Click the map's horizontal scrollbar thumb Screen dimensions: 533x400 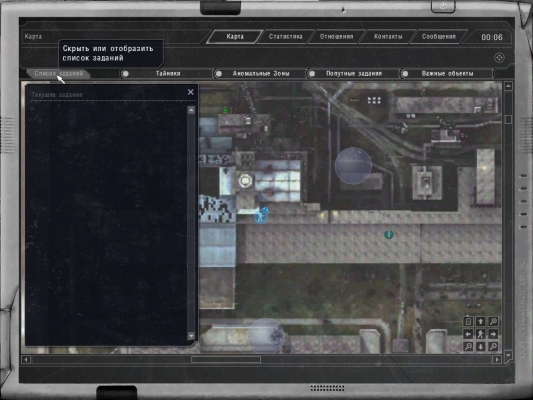tap(226, 359)
